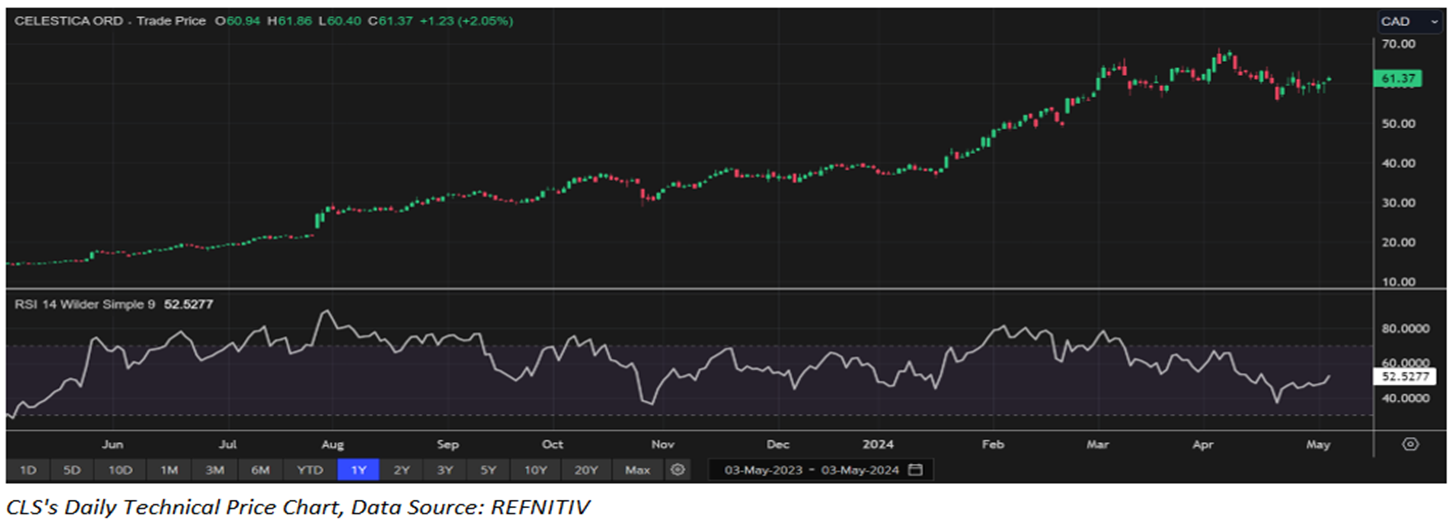Image resolution: width=1454 pixels, height=527 pixels.
Task: Click the highlighted 1Y range button
Action: 358,469
